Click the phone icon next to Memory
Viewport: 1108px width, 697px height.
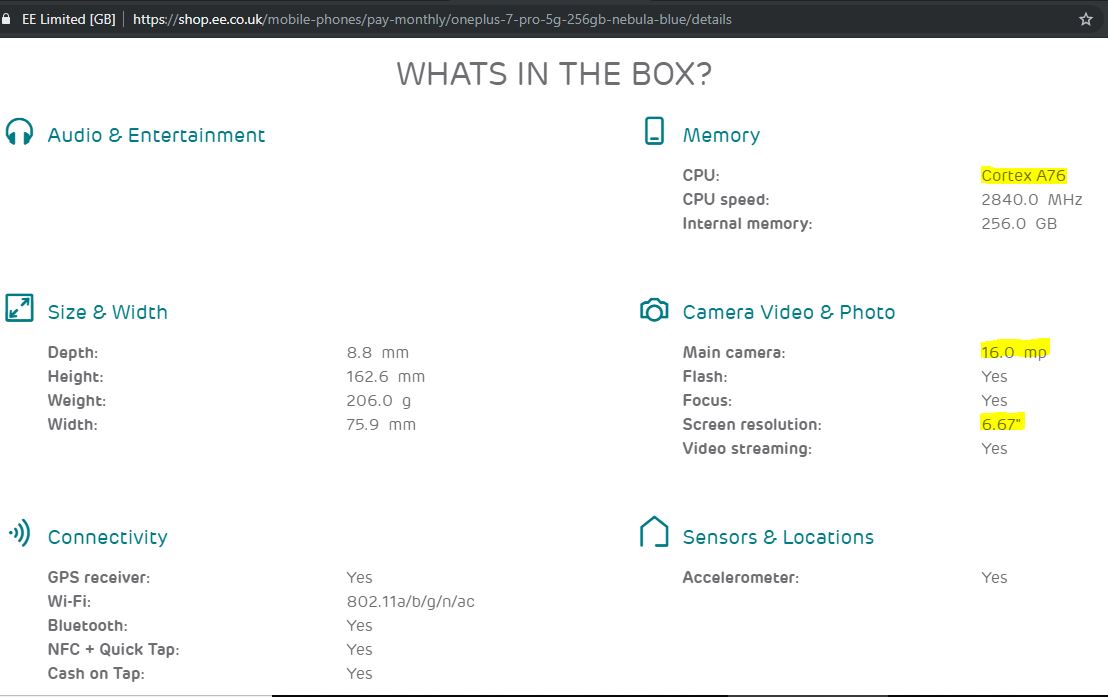(654, 131)
